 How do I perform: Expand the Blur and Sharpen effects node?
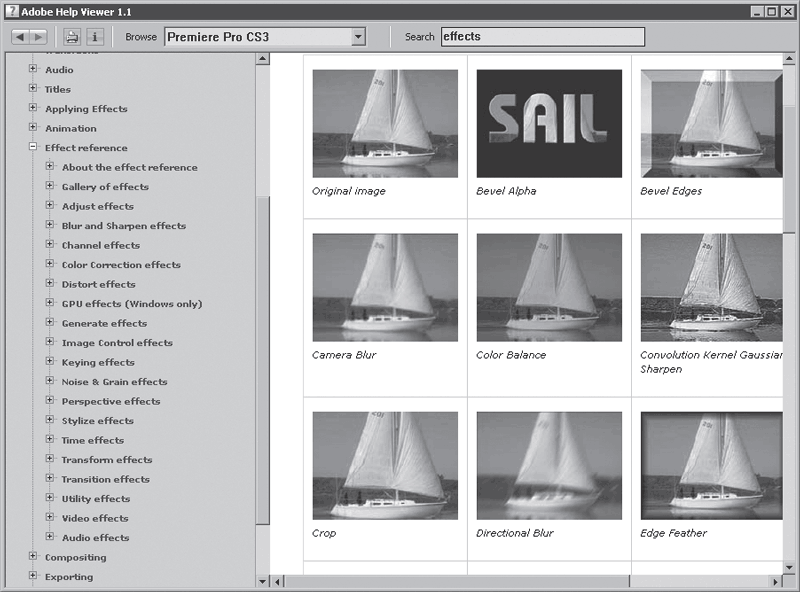(x=49, y=225)
